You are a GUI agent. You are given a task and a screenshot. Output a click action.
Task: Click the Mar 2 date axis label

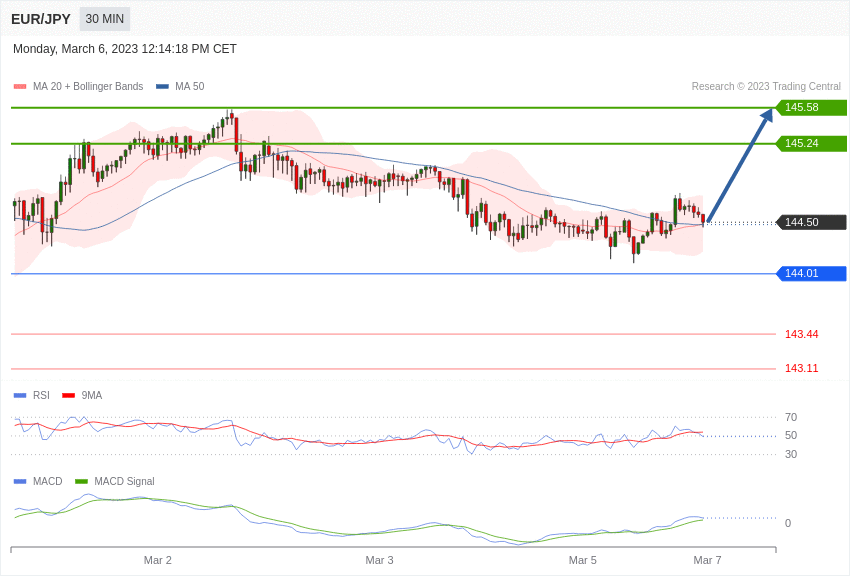tap(158, 560)
